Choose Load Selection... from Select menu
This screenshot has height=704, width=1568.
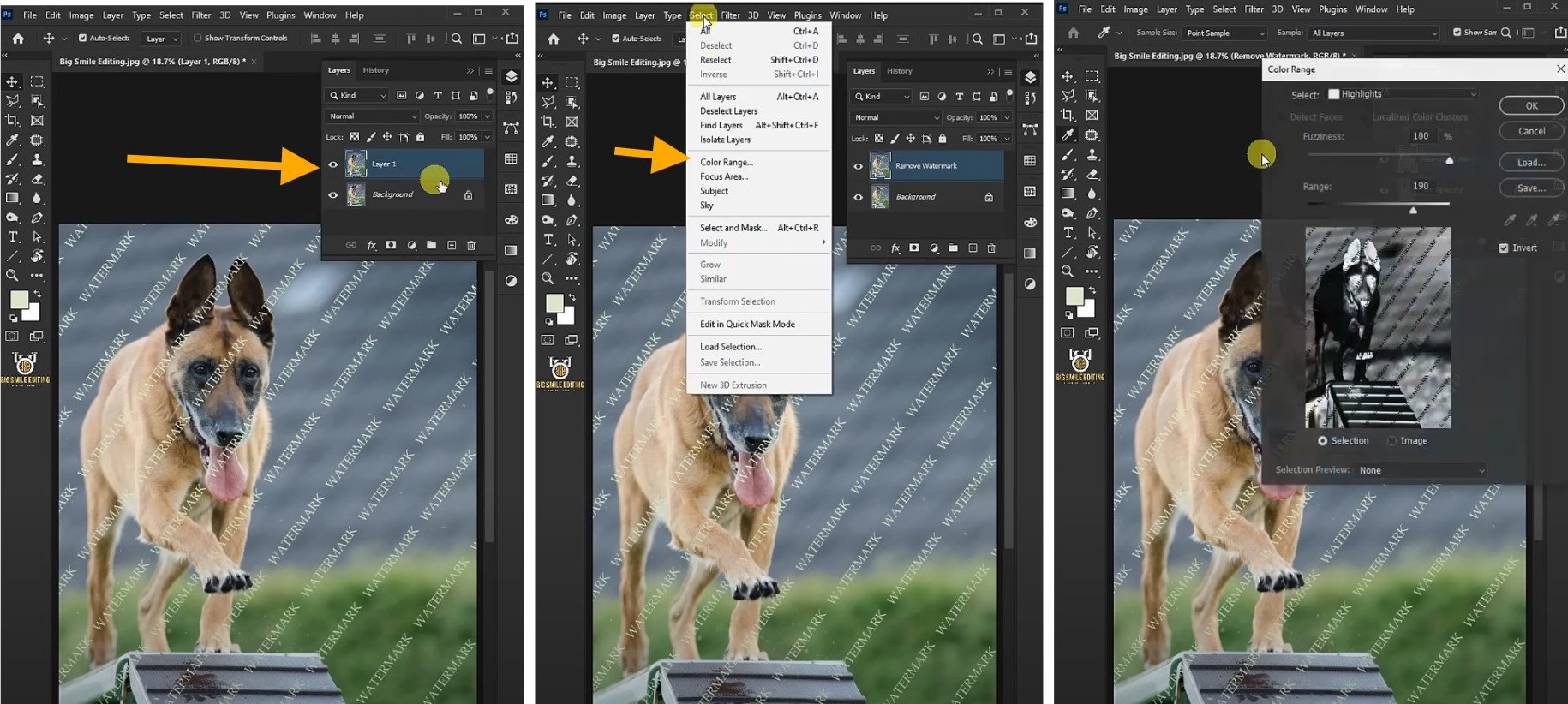(x=731, y=347)
